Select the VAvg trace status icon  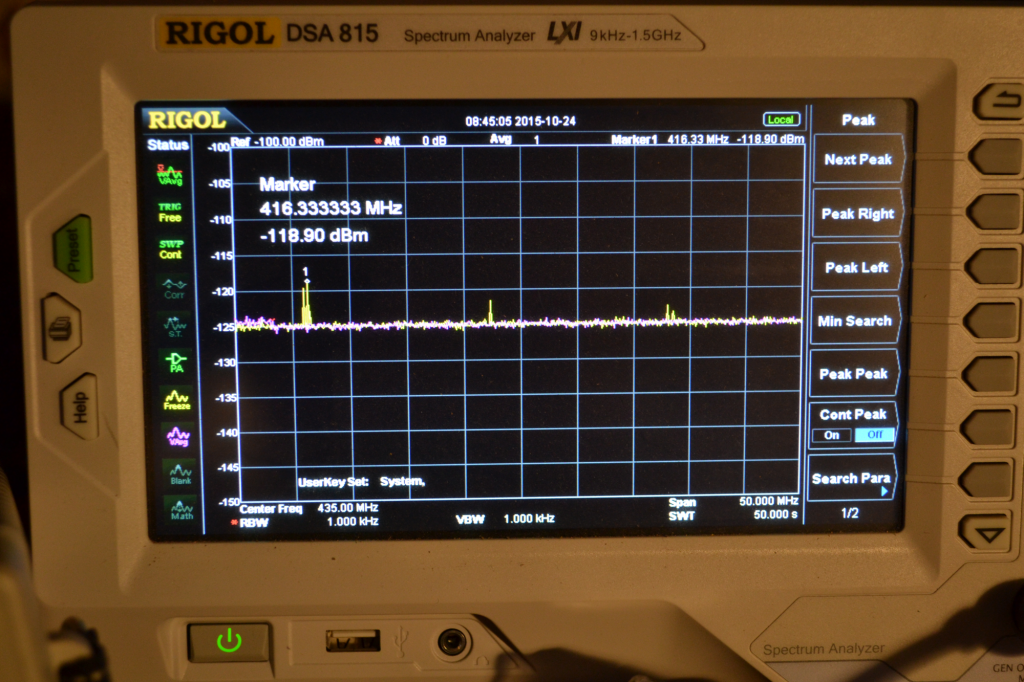(x=170, y=175)
